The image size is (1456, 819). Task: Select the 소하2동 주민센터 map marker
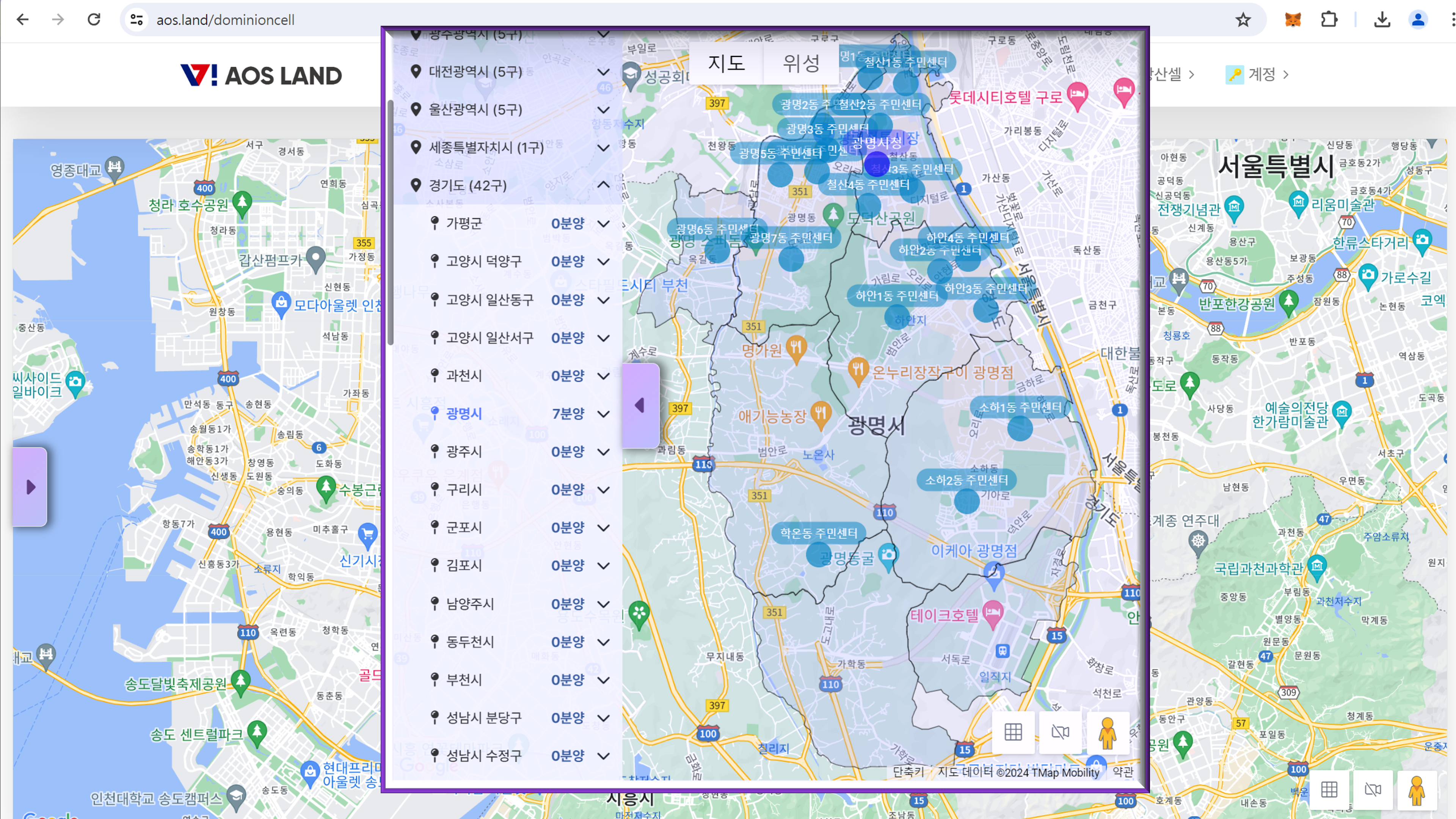click(966, 501)
